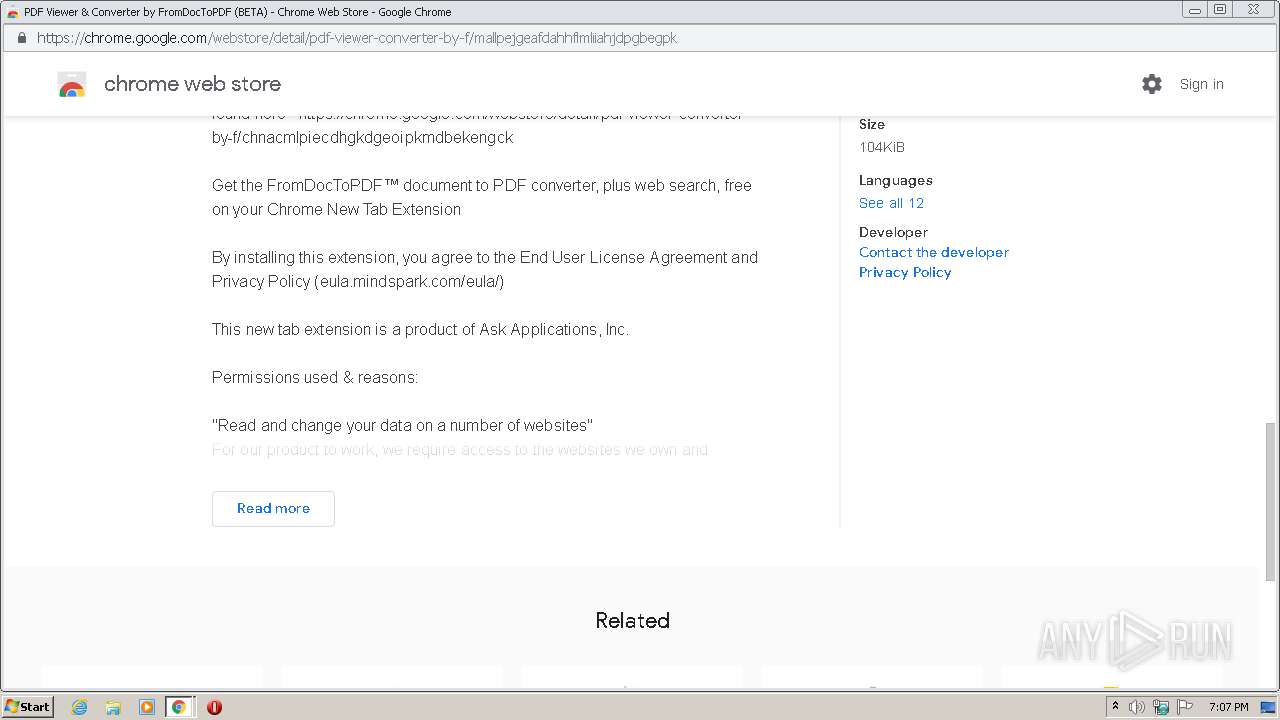Click the 104KiB size value

[x=881, y=147]
